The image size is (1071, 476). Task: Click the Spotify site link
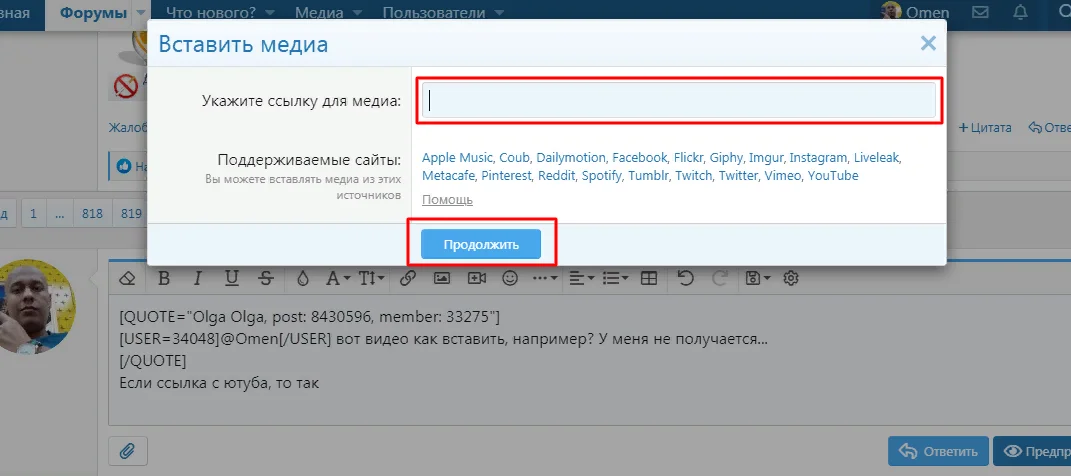coord(601,176)
